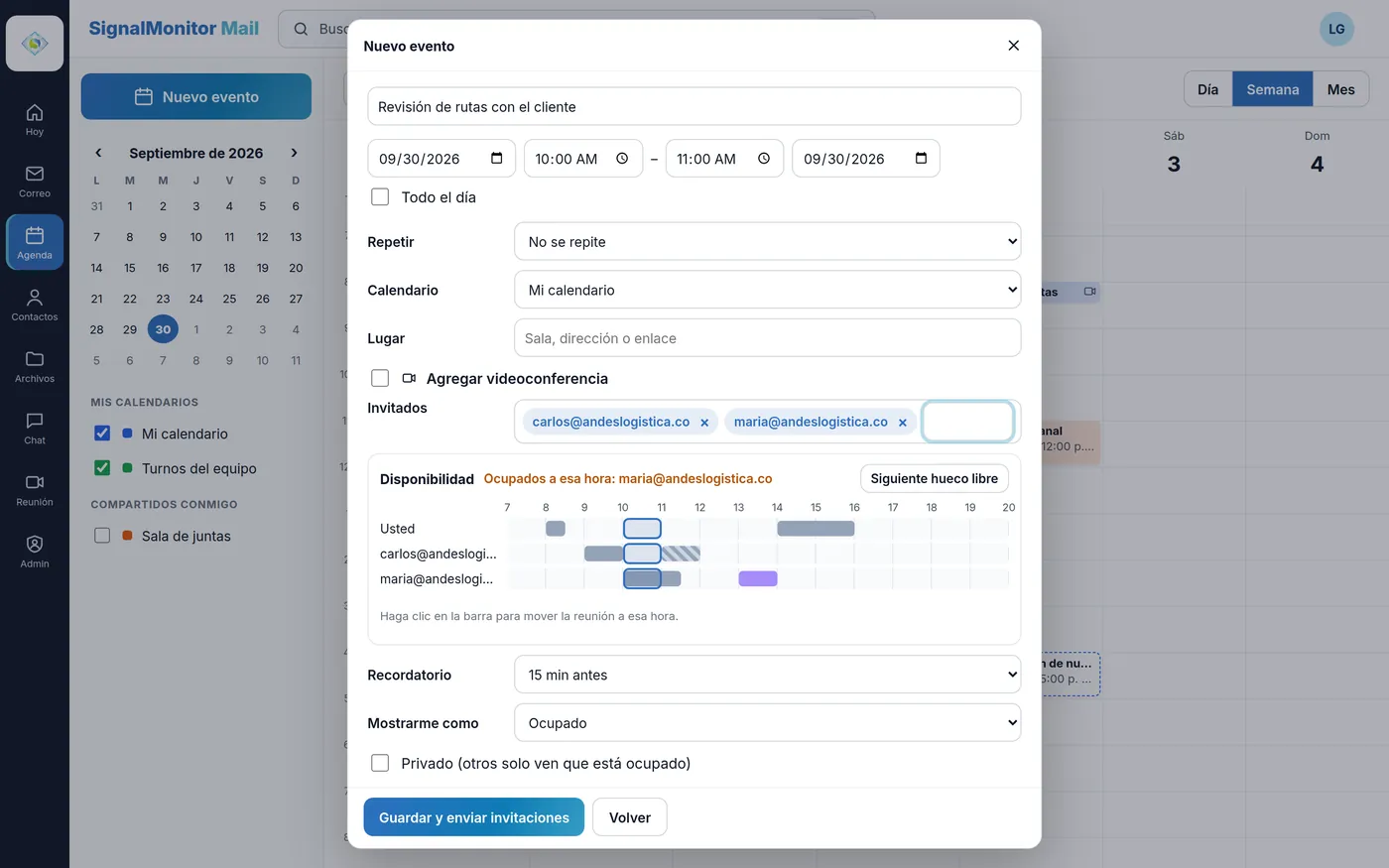Viewport: 1389px width, 868px height.
Task: Open the Repetir dropdown
Action: tap(768, 241)
